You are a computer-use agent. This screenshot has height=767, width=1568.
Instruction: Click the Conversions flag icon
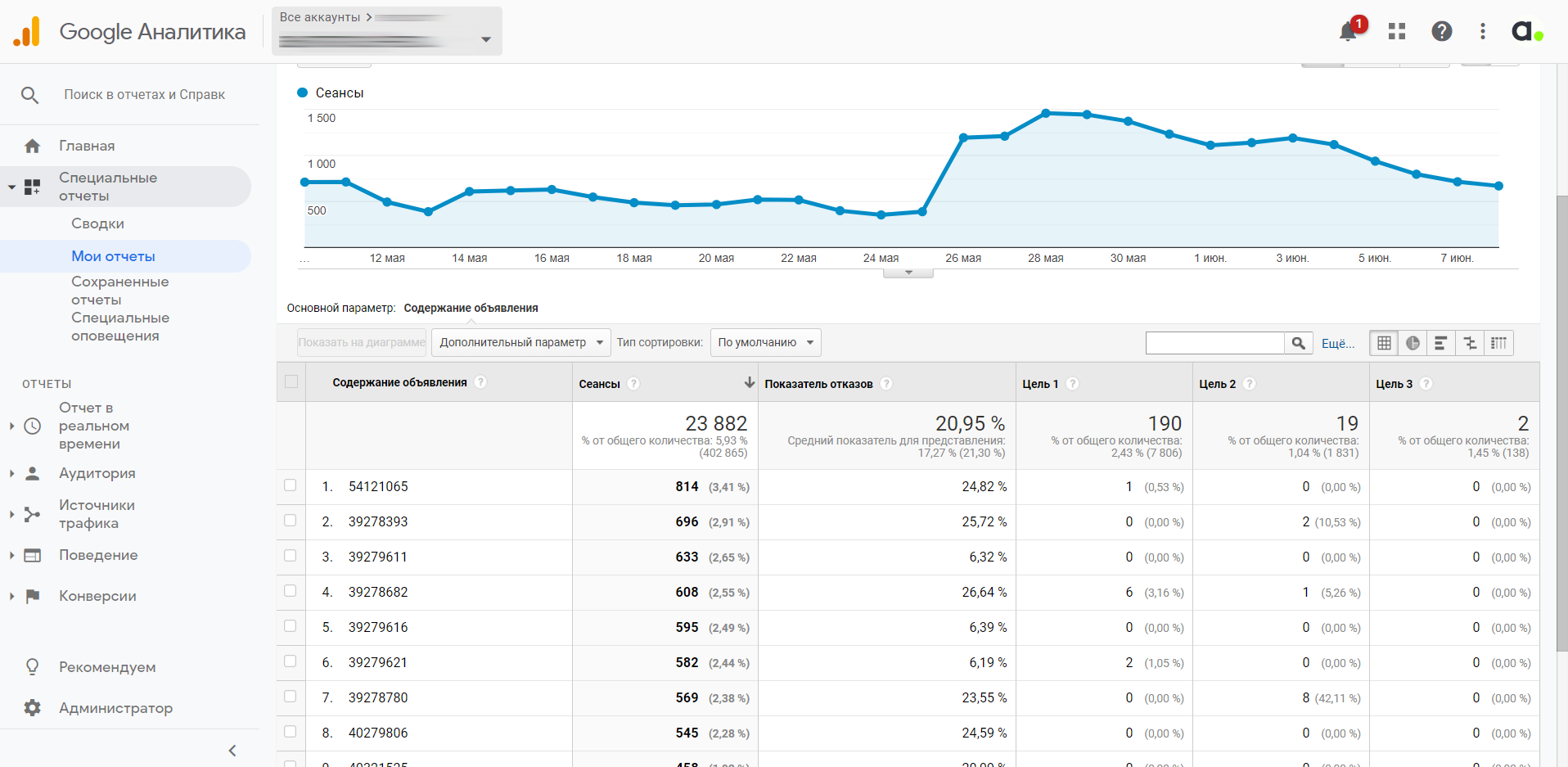[x=32, y=596]
